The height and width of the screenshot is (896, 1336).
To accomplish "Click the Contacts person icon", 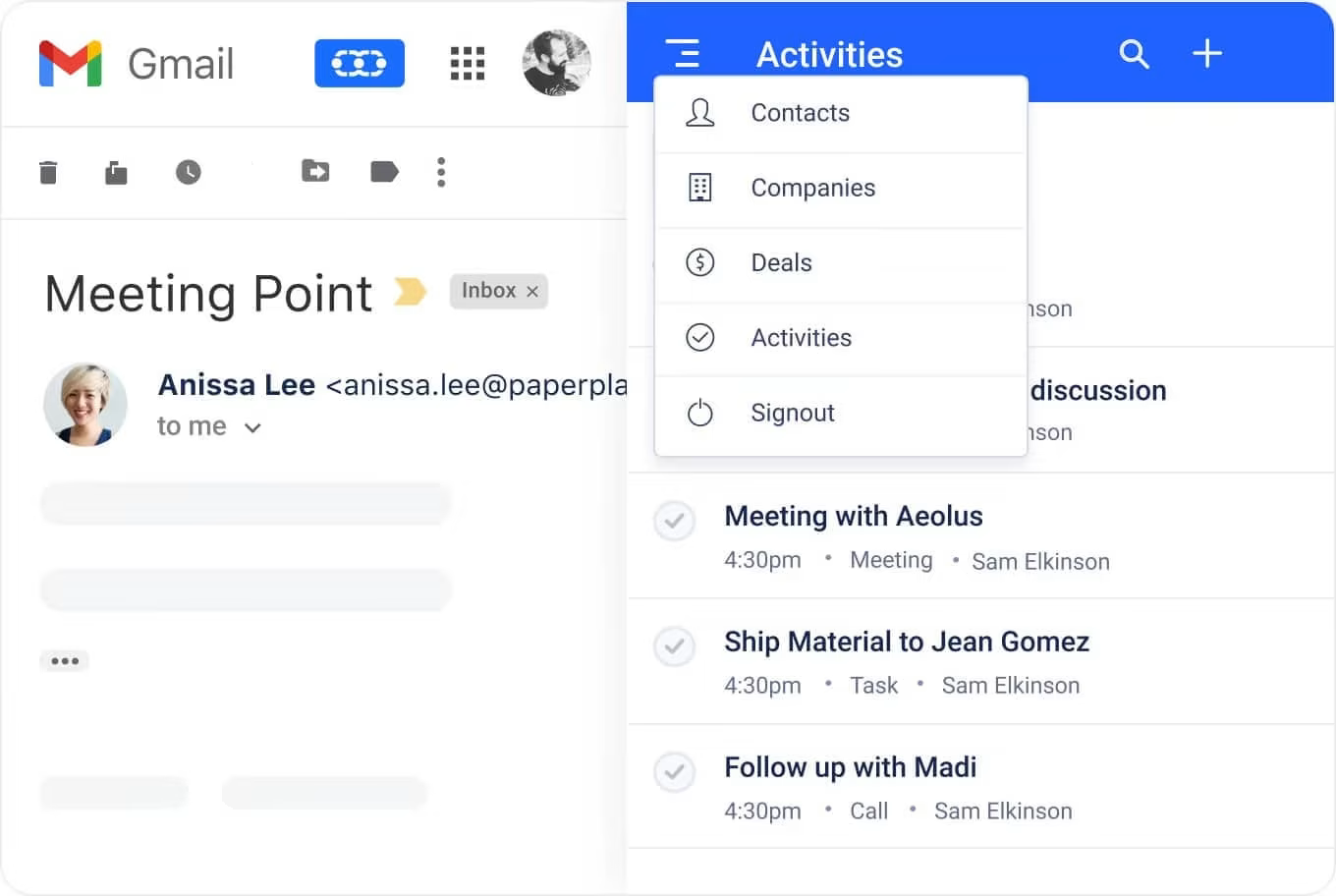I will coord(699,113).
